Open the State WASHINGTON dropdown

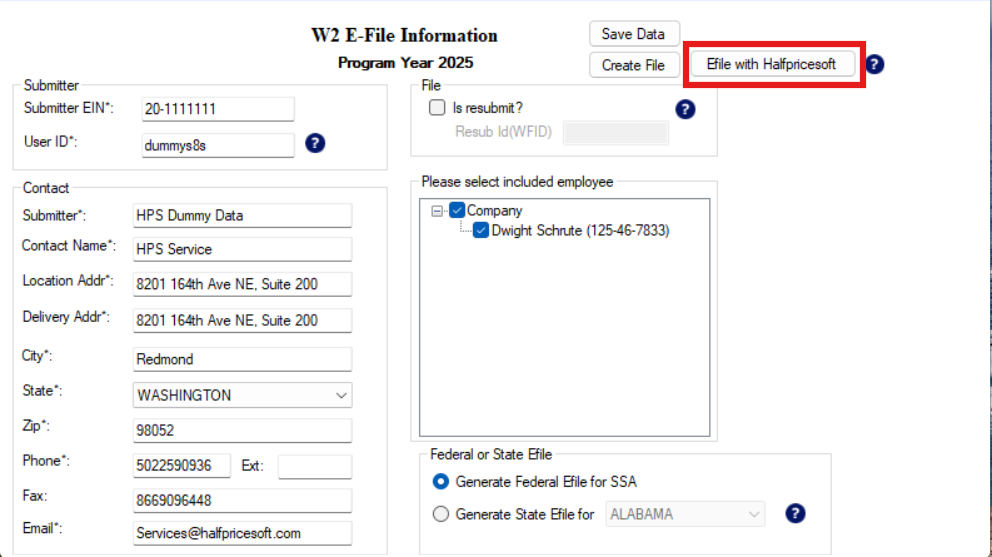click(x=242, y=395)
